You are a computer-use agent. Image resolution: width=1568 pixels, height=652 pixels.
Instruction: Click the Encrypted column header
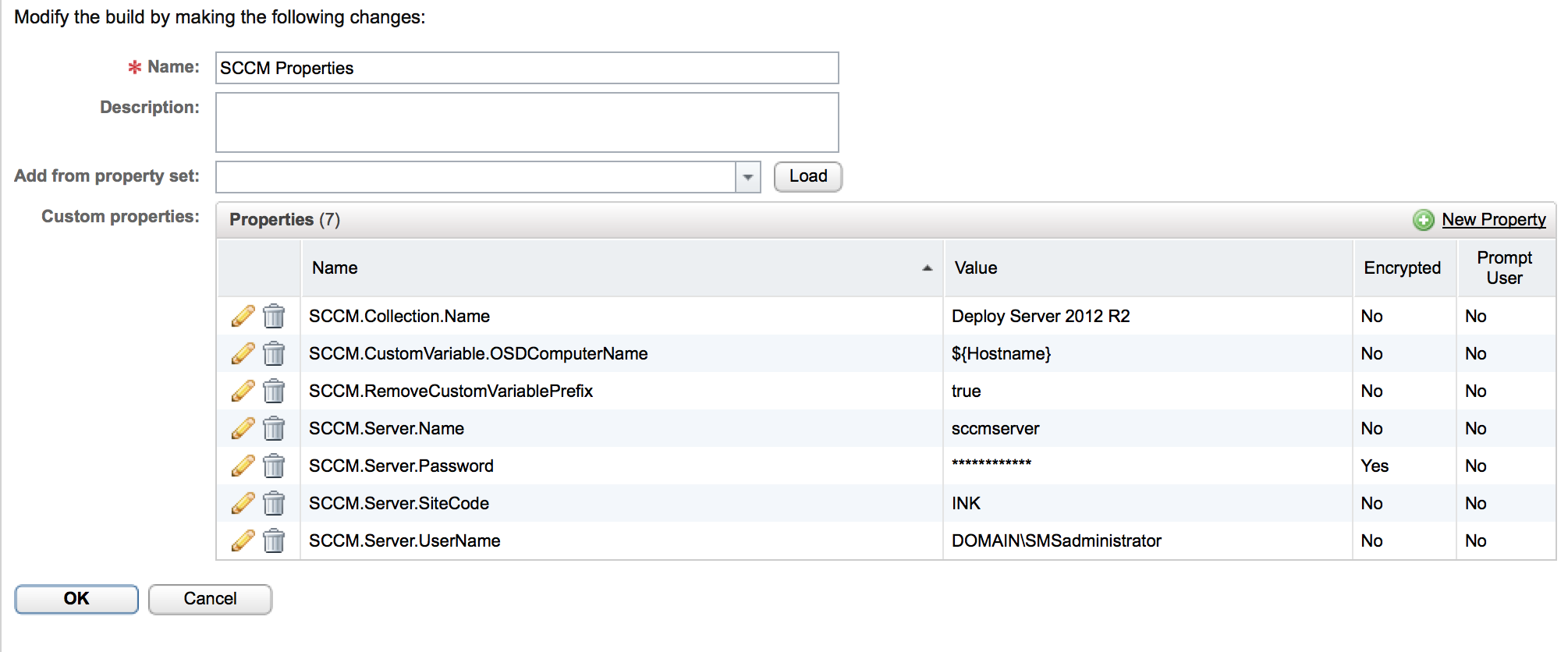click(1402, 268)
